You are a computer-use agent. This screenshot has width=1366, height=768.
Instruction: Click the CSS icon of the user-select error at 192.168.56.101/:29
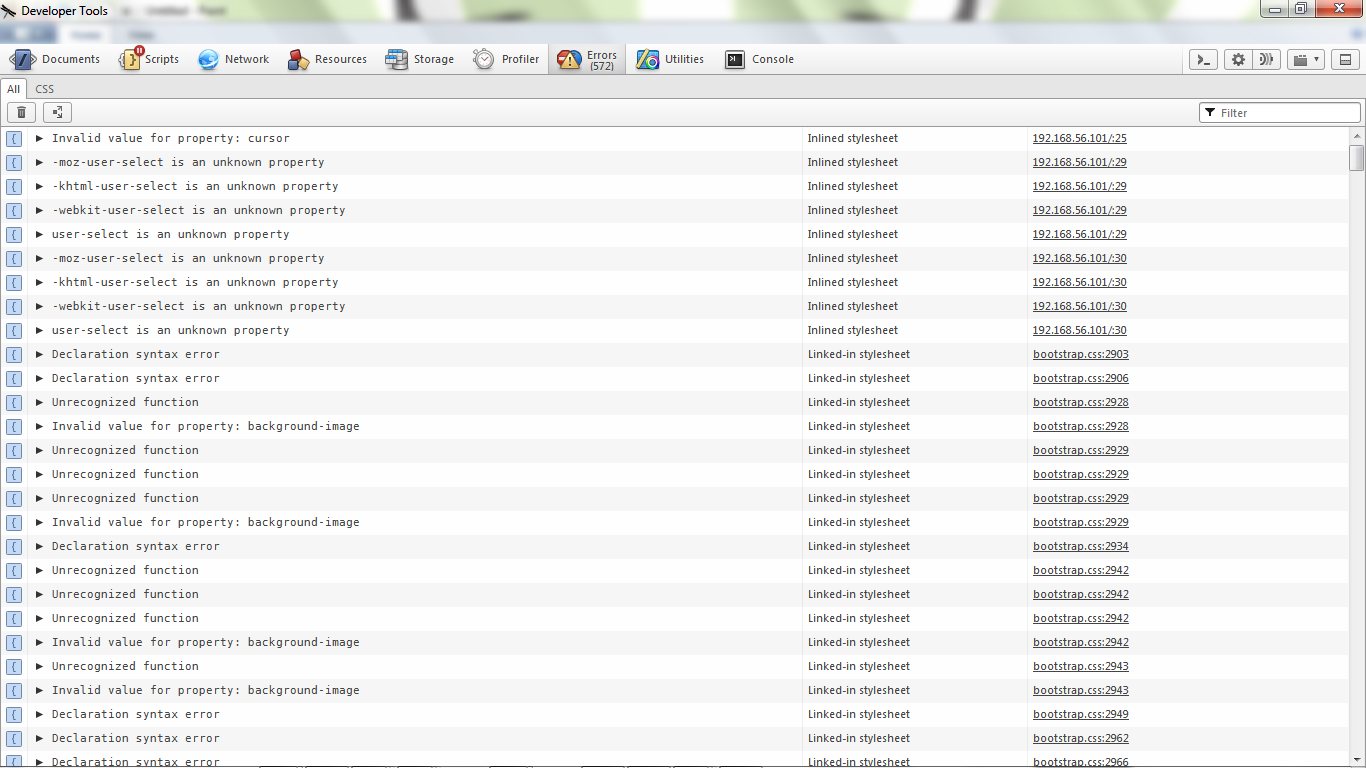(14, 235)
